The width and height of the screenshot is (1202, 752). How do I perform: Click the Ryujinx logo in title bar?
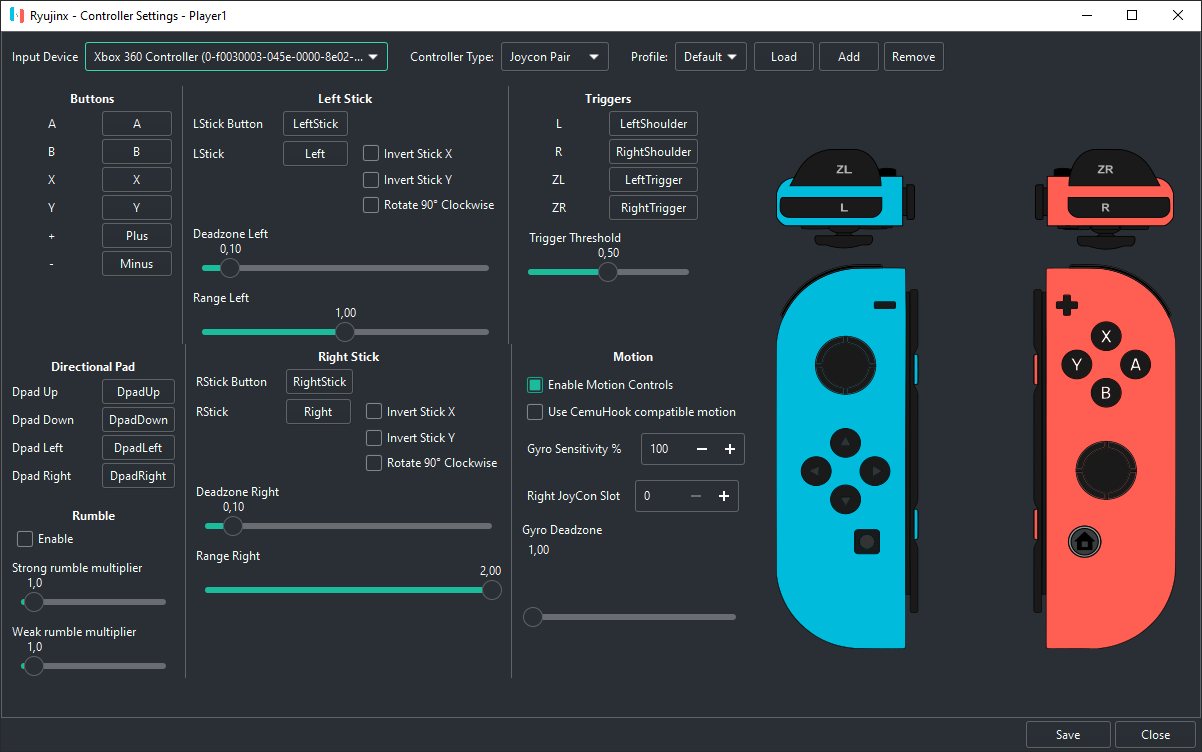(16, 16)
